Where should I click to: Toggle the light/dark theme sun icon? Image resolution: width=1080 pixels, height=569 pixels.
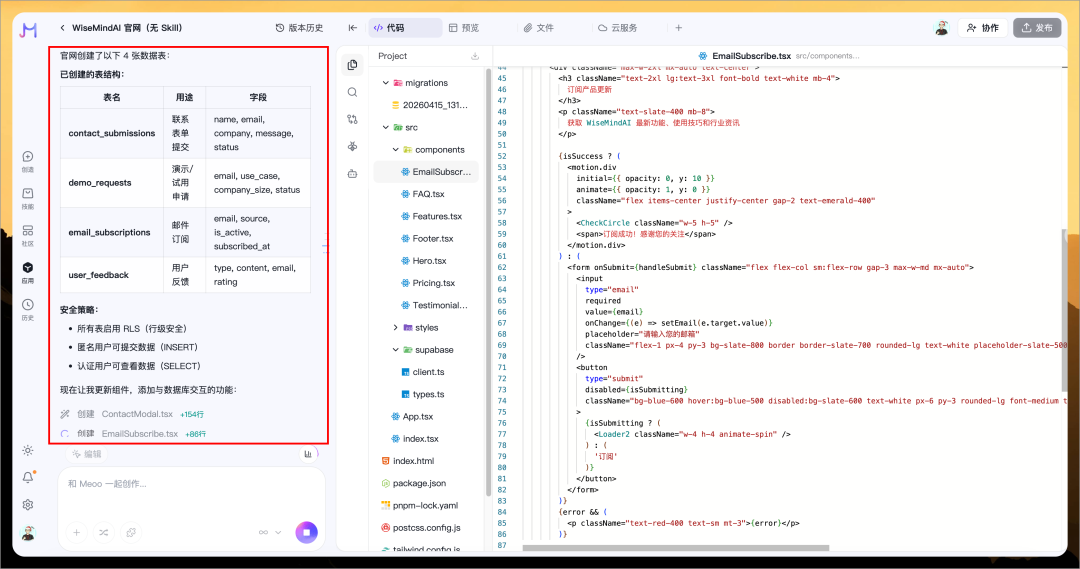pos(28,450)
